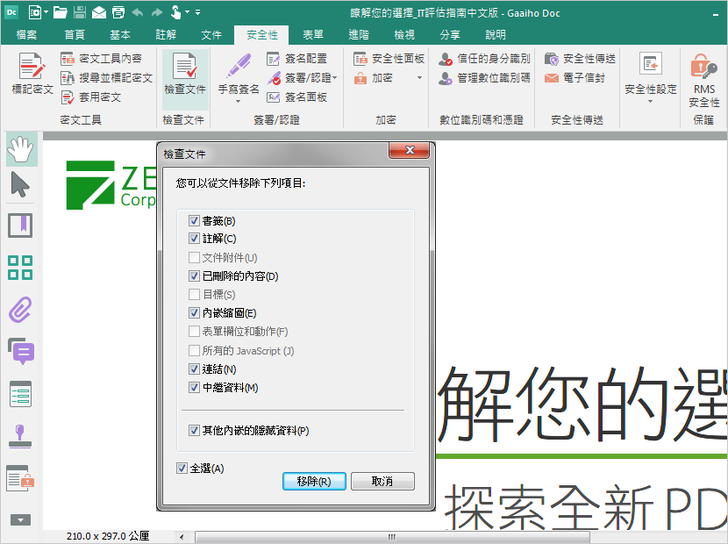
Task: Click 信任的身分識別
Action: [484, 58]
